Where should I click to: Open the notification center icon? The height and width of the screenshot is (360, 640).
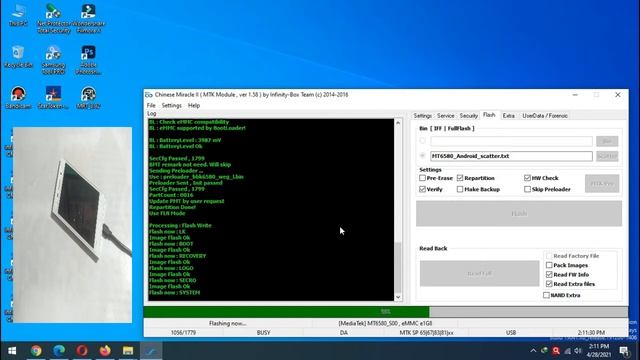tap(624, 351)
